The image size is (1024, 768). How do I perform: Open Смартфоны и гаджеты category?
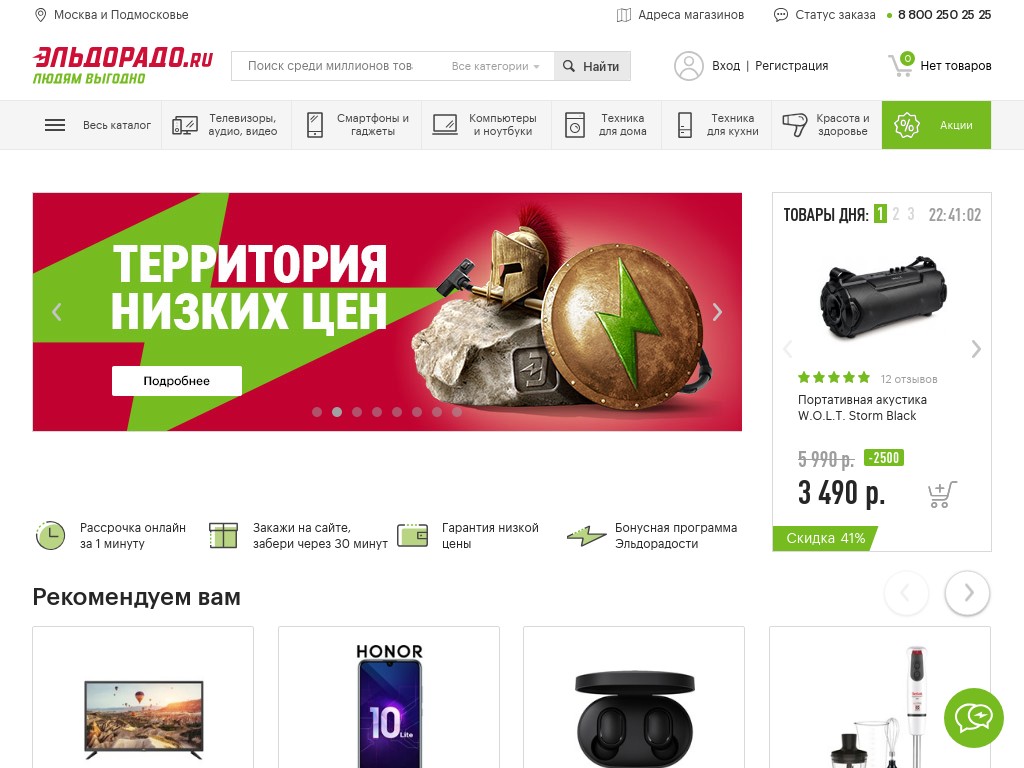tap(357, 125)
